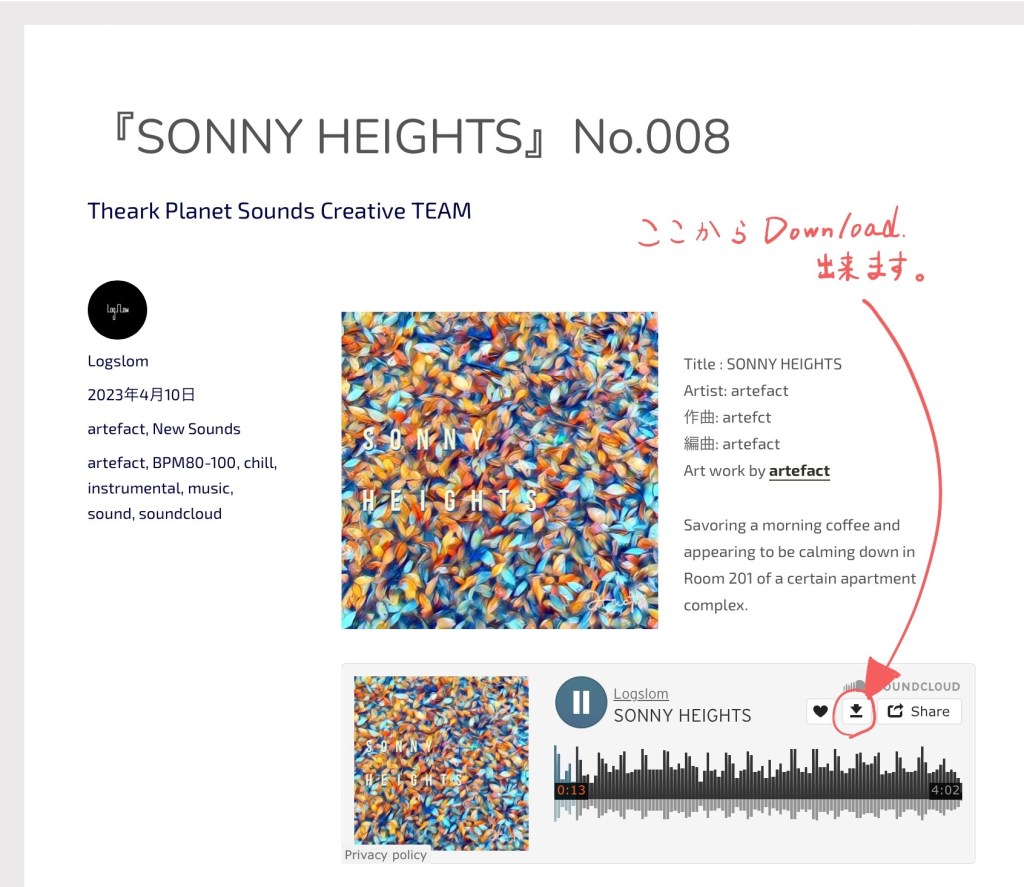Viewport: 1024px width, 887px height.
Task: Open the large SONNY HEIGHTS cover image
Action: pyautogui.click(x=499, y=470)
